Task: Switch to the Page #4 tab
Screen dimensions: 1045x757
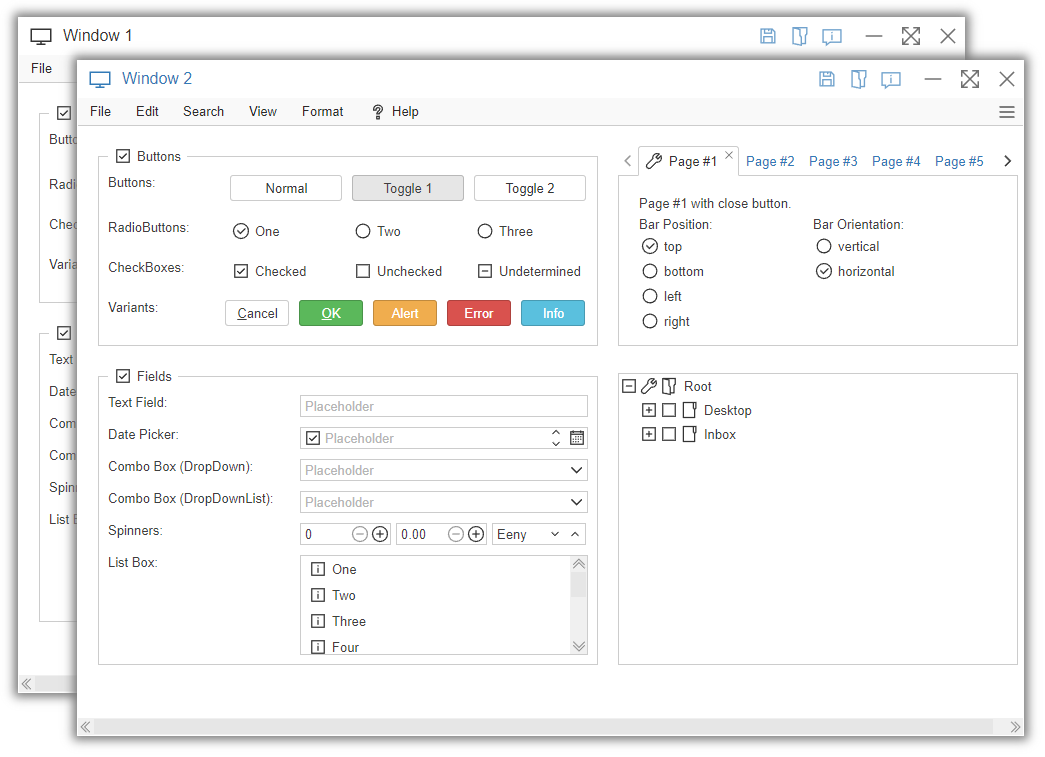Action: [896, 161]
